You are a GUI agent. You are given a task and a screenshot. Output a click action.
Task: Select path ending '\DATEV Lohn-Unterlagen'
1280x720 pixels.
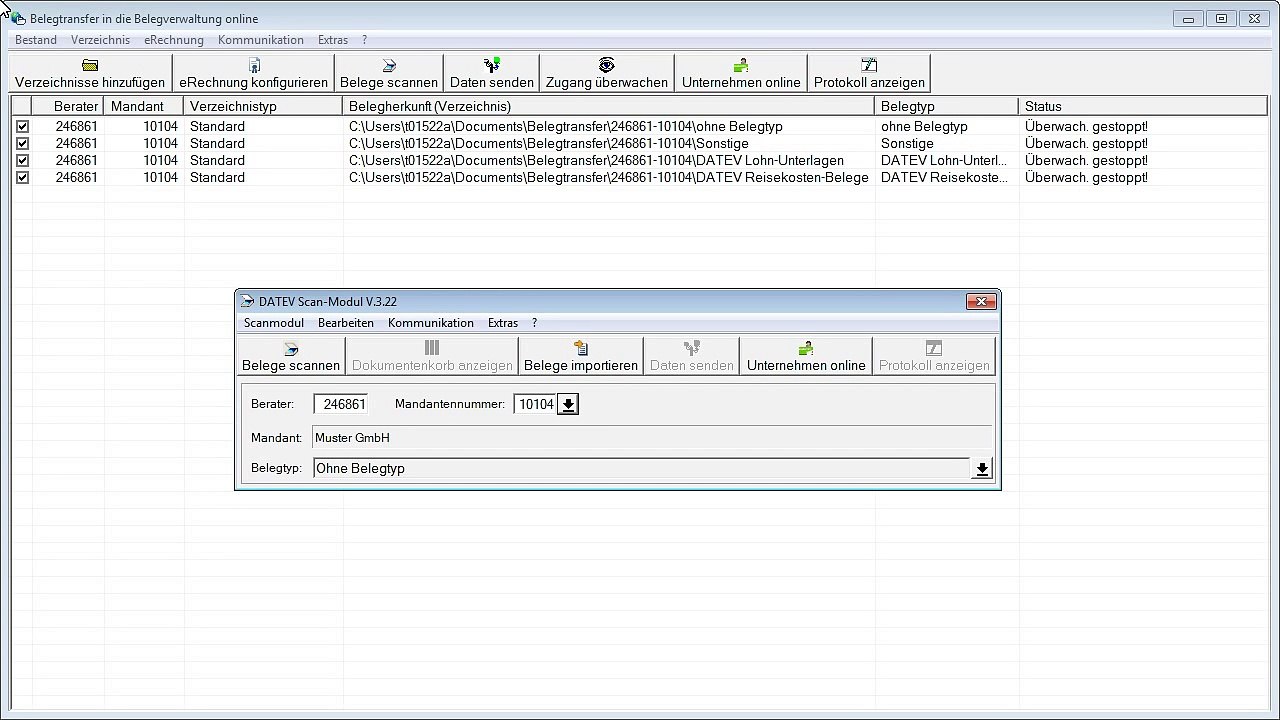(596, 161)
